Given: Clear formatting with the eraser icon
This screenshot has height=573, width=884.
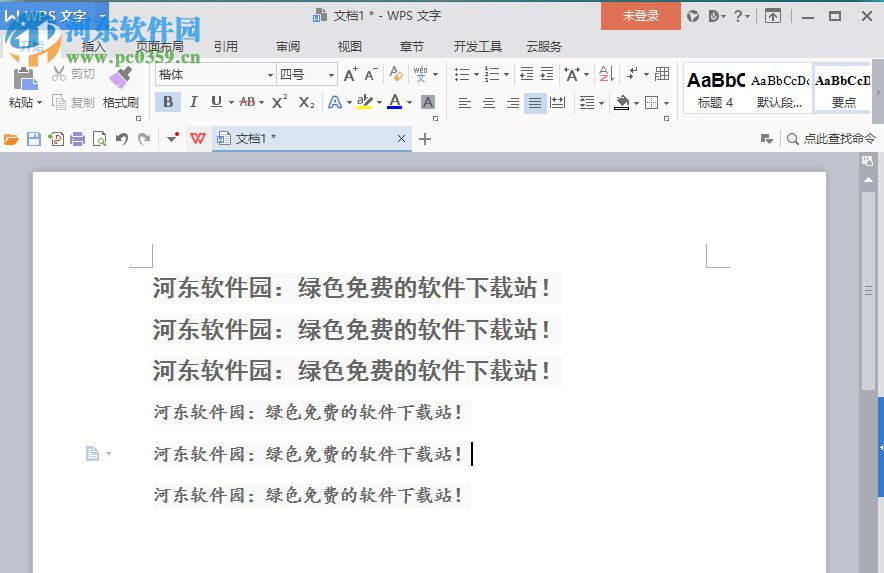Looking at the screenshot, I should pos(396,74).
